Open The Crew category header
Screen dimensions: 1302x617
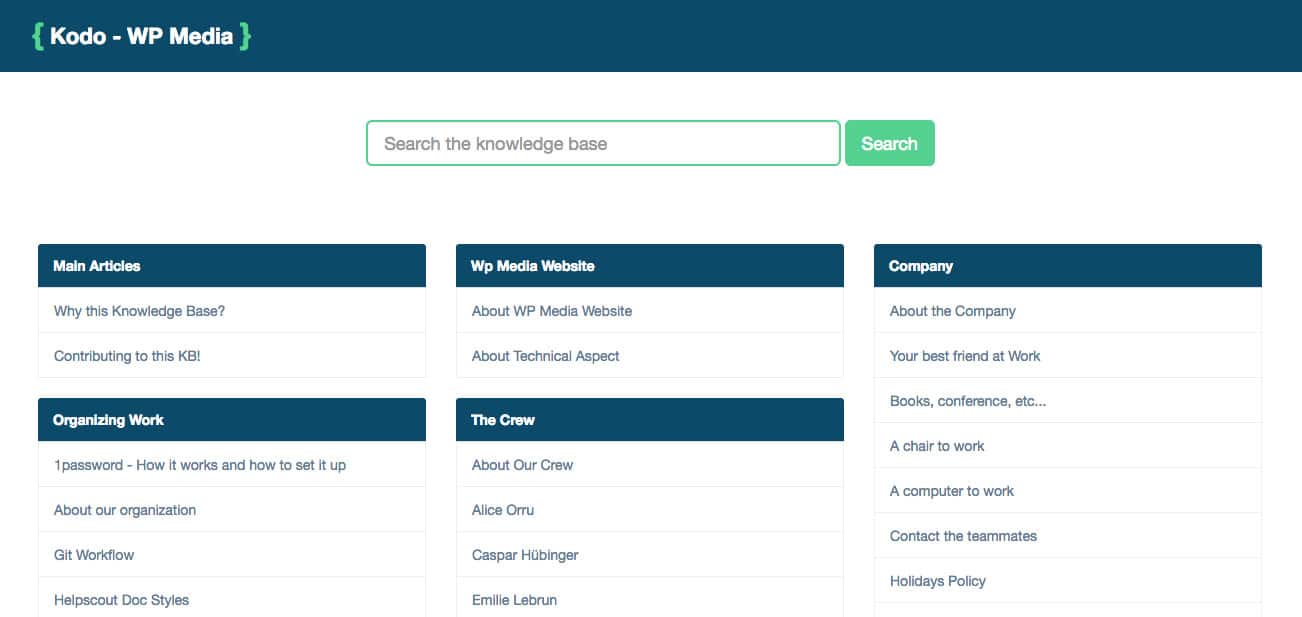coord(650,420)
